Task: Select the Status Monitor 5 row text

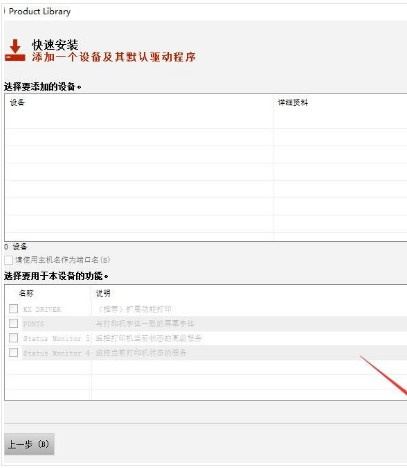Action: pyautogui.click(x=56, y=338)
